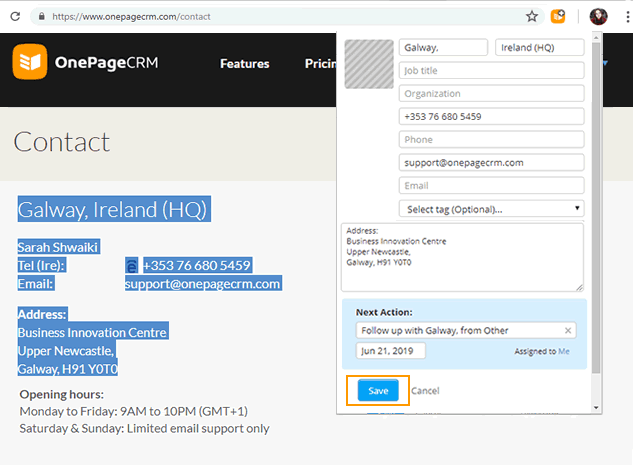Edit the Follow up with Galway next action field

[x=465, y=331]
